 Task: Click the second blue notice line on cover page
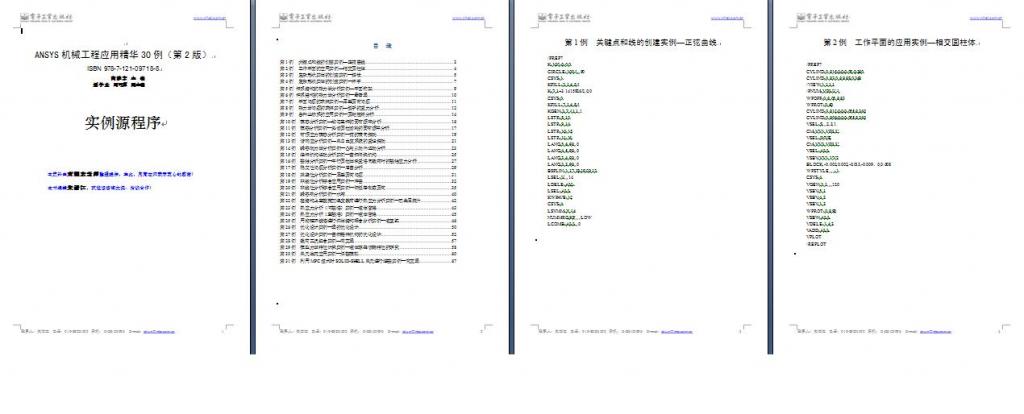[100, 188]
